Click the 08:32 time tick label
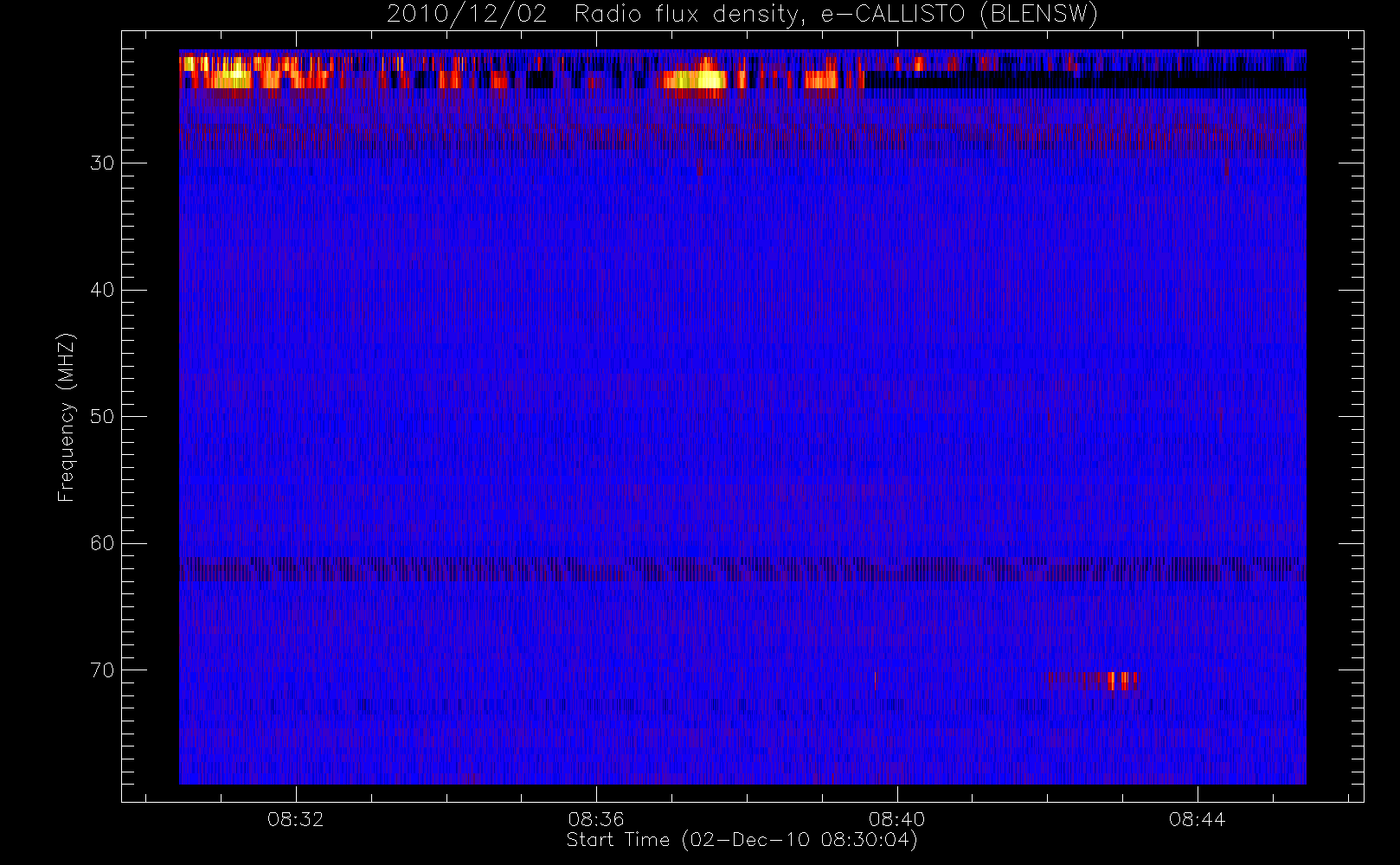The image size is (1400, 865). tap(296, 819)
